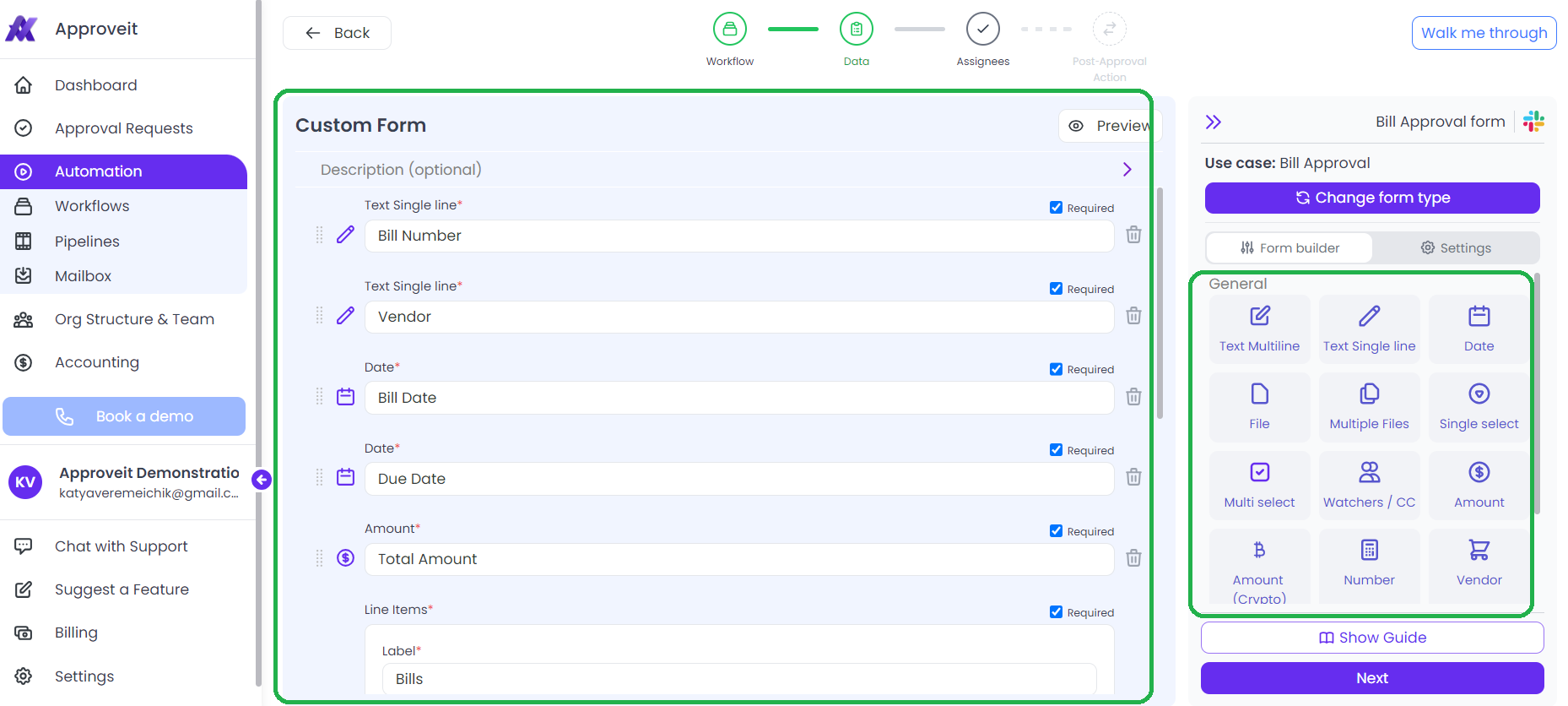Click Change form type button
1568x706 pixels.
click(1372, 198)
